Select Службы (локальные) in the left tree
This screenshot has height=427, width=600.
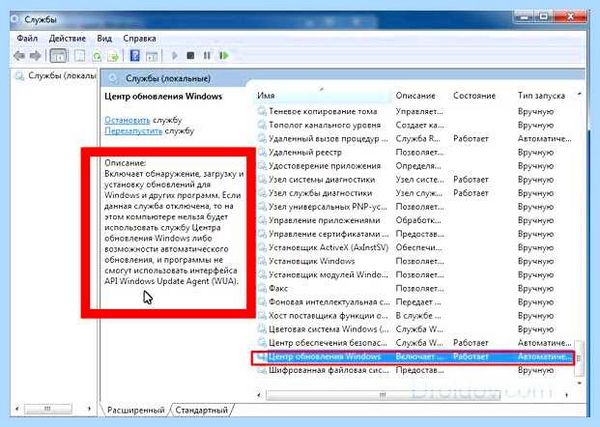tap(62, 76)
